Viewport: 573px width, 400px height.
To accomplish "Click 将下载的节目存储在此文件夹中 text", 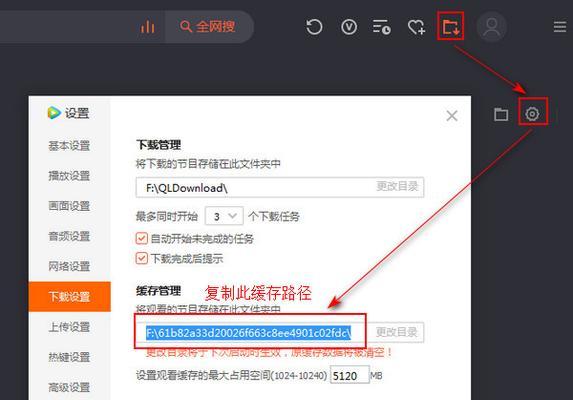I will 208,164.
